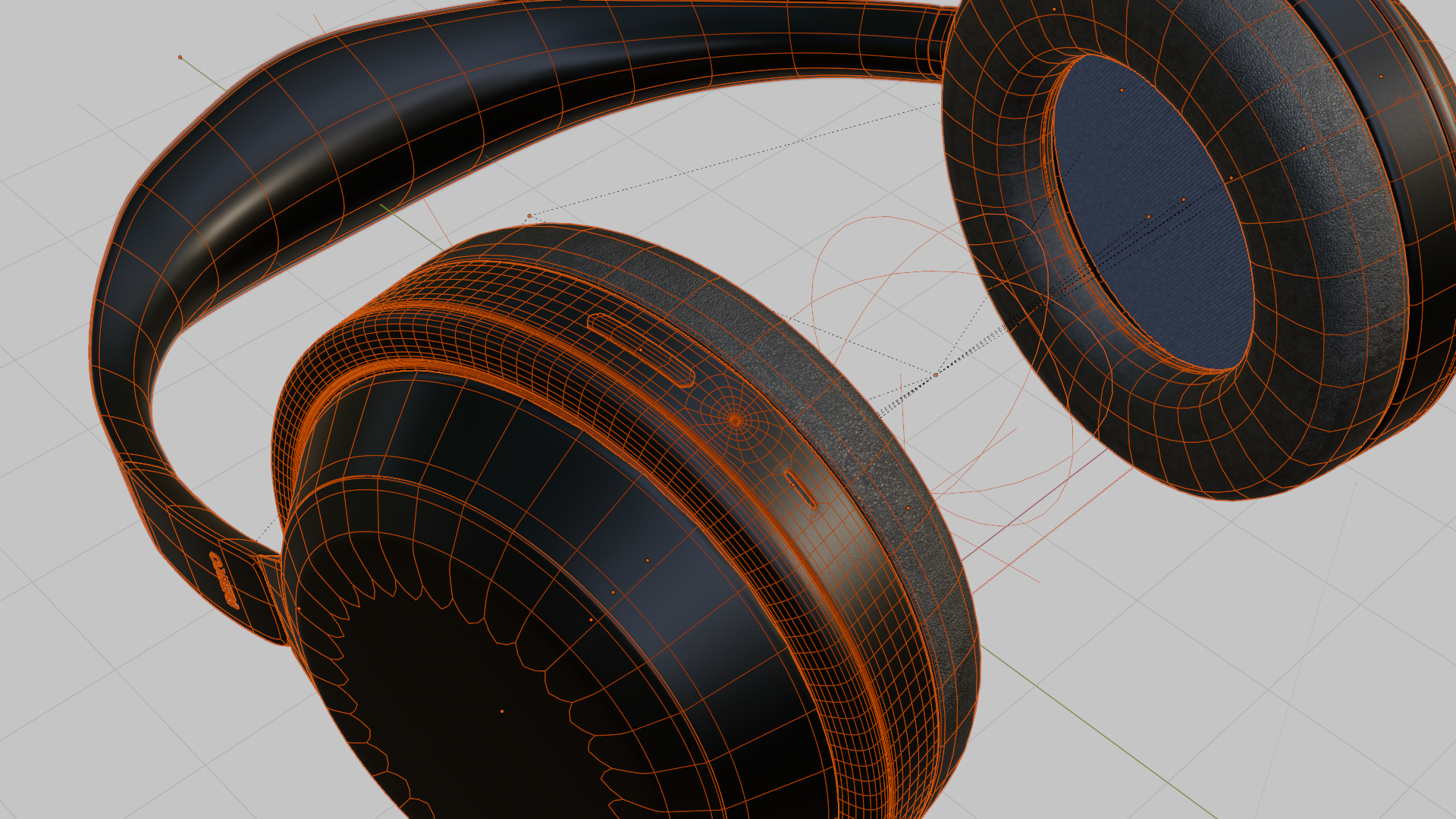Select the elongated button slot on the ear cup rim
The width and height of the screenshot is (1456, 819).
pyautogui.click(x=641, y=350)
